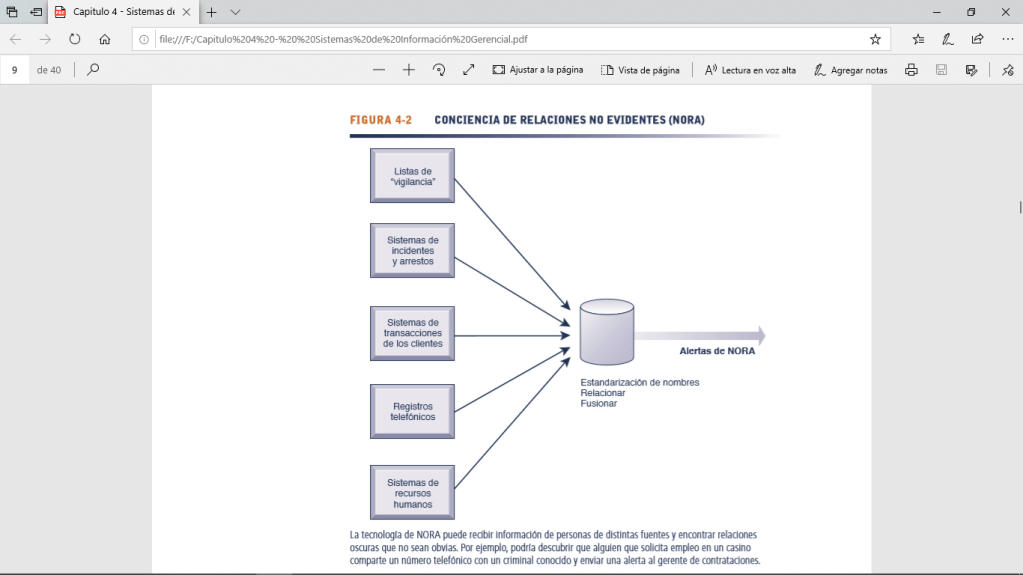Zoom out with the minus icon
Image resolution: width=1023 pixels, height=575 pixels.
pos(378,70)
